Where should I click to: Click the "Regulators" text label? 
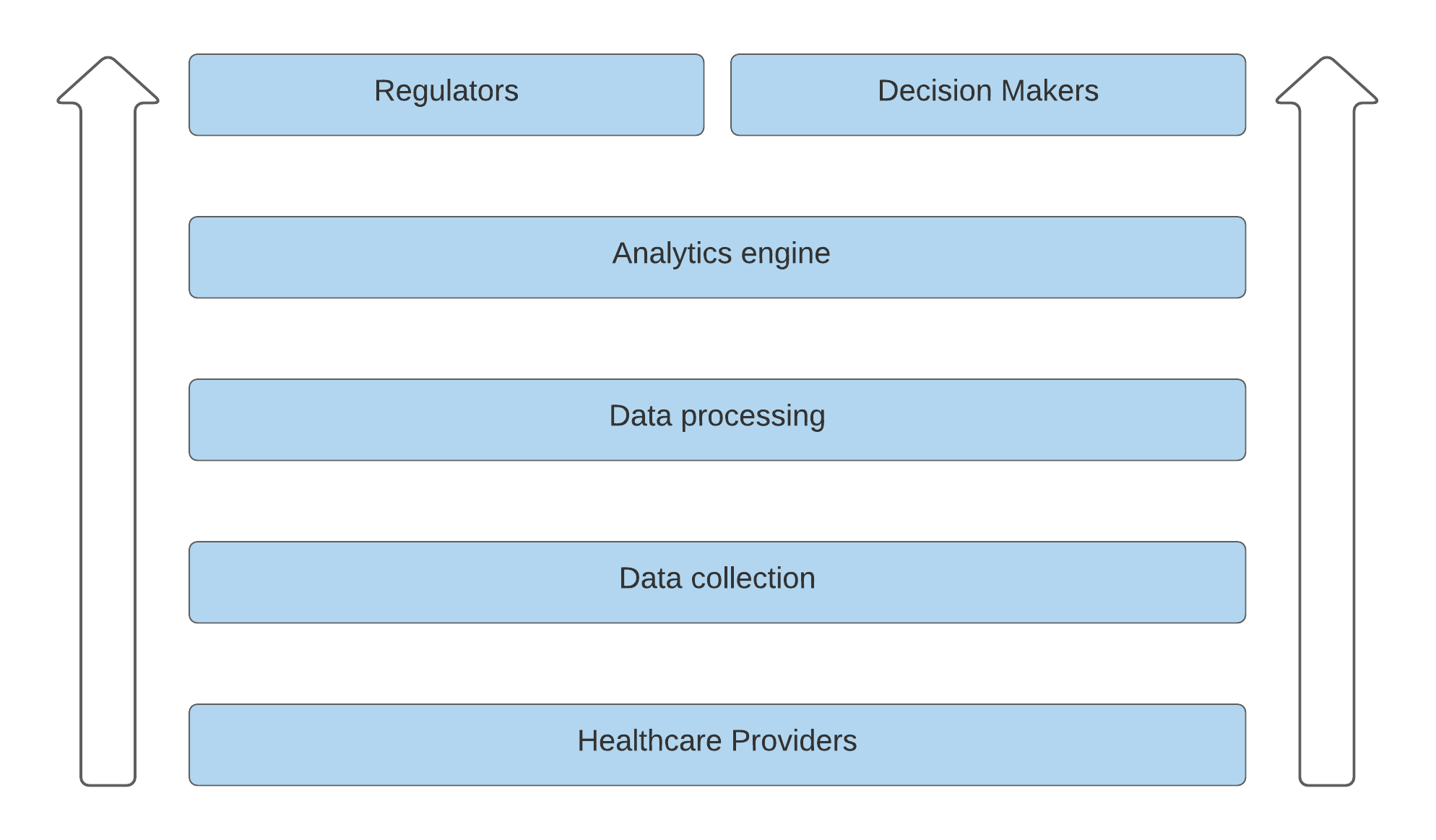pyautogui.click(x=446, y=92)
